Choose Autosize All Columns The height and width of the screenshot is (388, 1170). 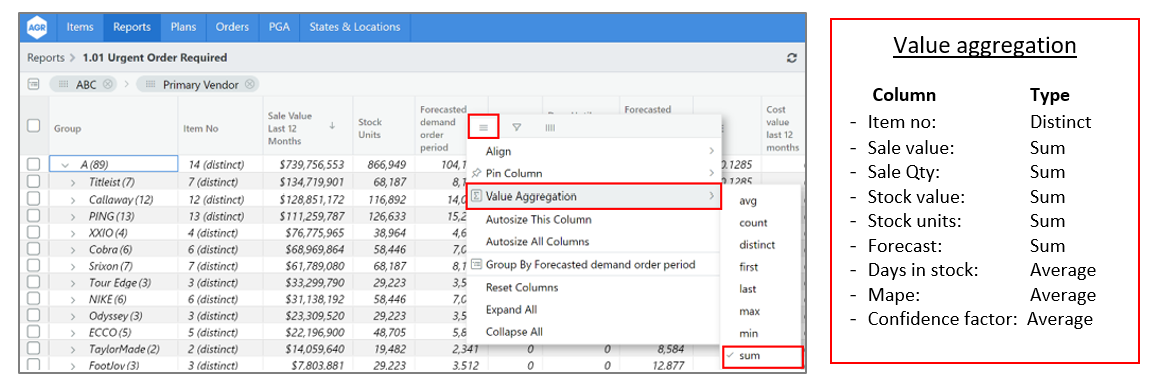tap(594, 242)
